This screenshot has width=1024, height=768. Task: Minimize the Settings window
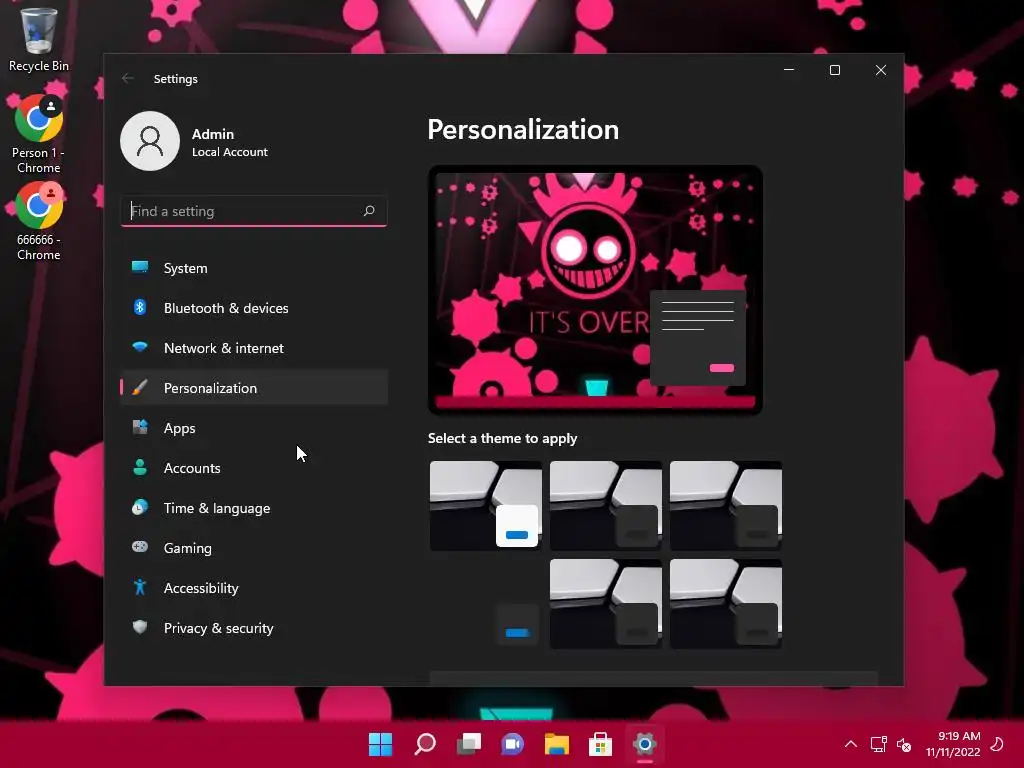click(x=789, y=70)
